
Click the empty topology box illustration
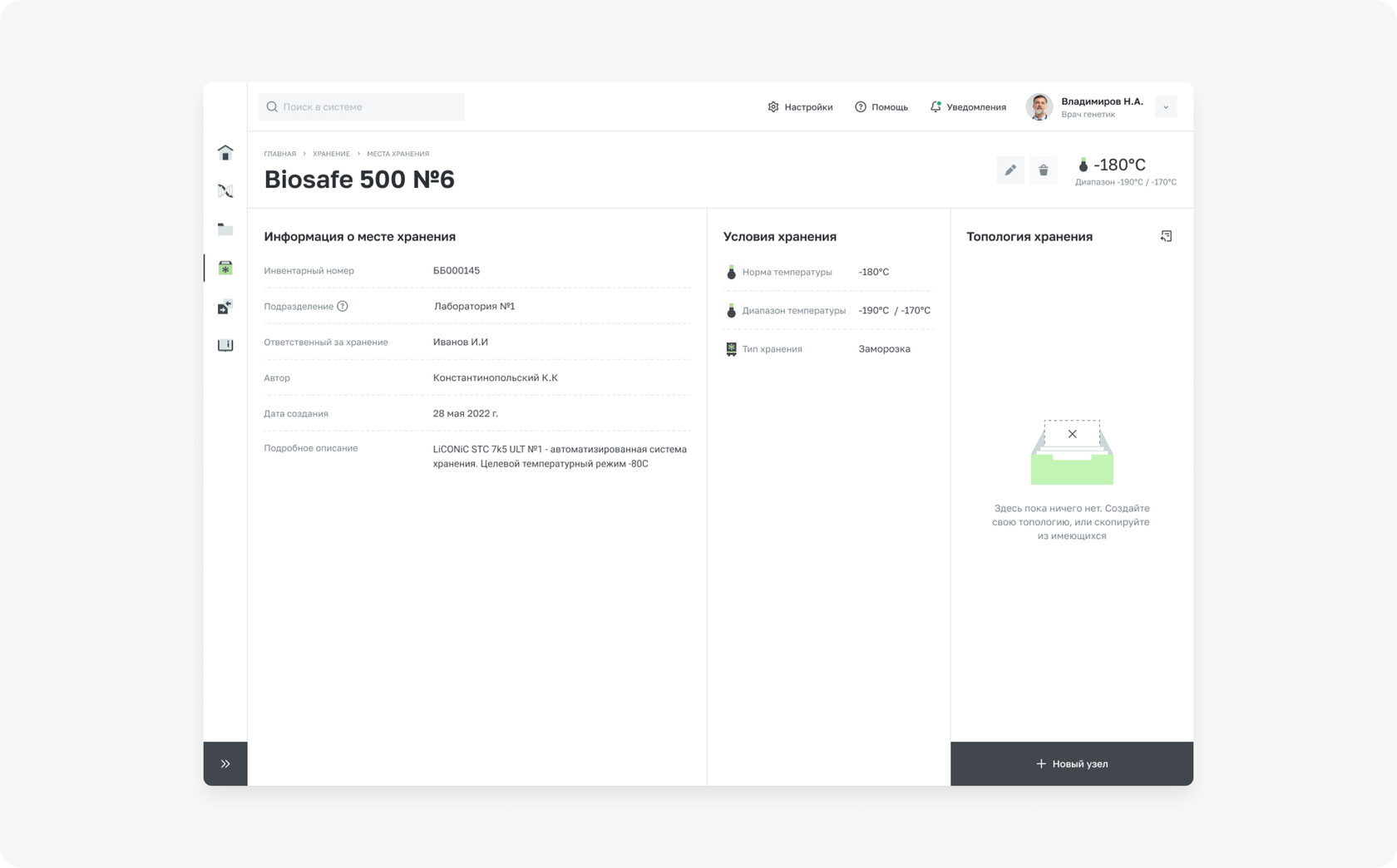[x=1072, y=452]
